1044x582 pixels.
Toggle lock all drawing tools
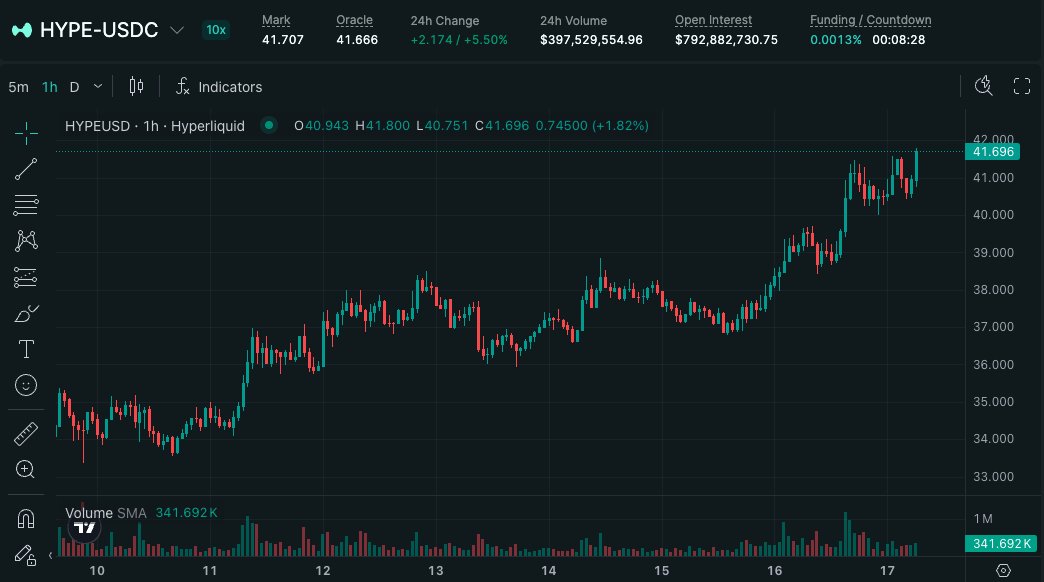(x=26, y=554)
